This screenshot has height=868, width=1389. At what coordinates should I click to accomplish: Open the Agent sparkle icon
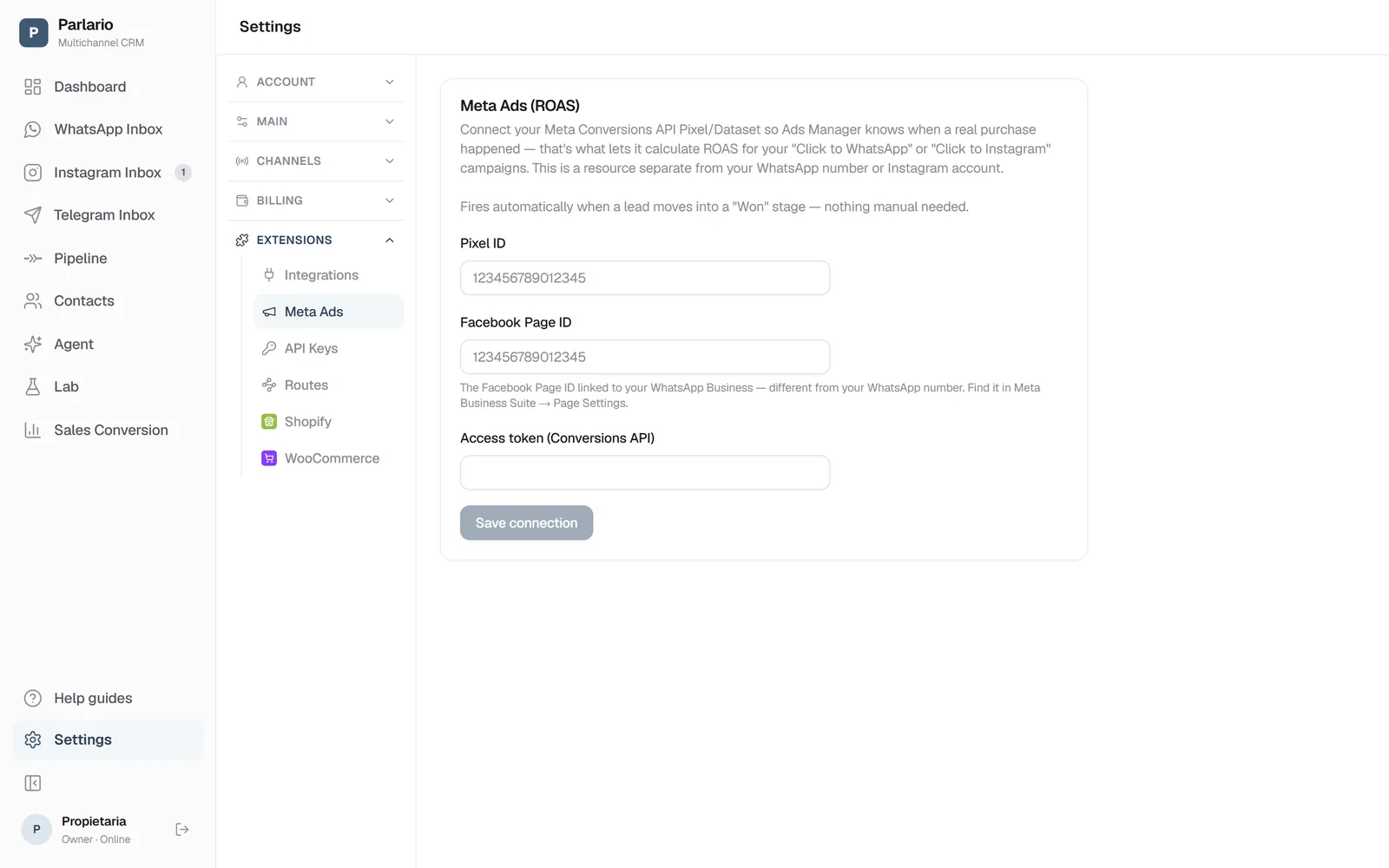33,345
